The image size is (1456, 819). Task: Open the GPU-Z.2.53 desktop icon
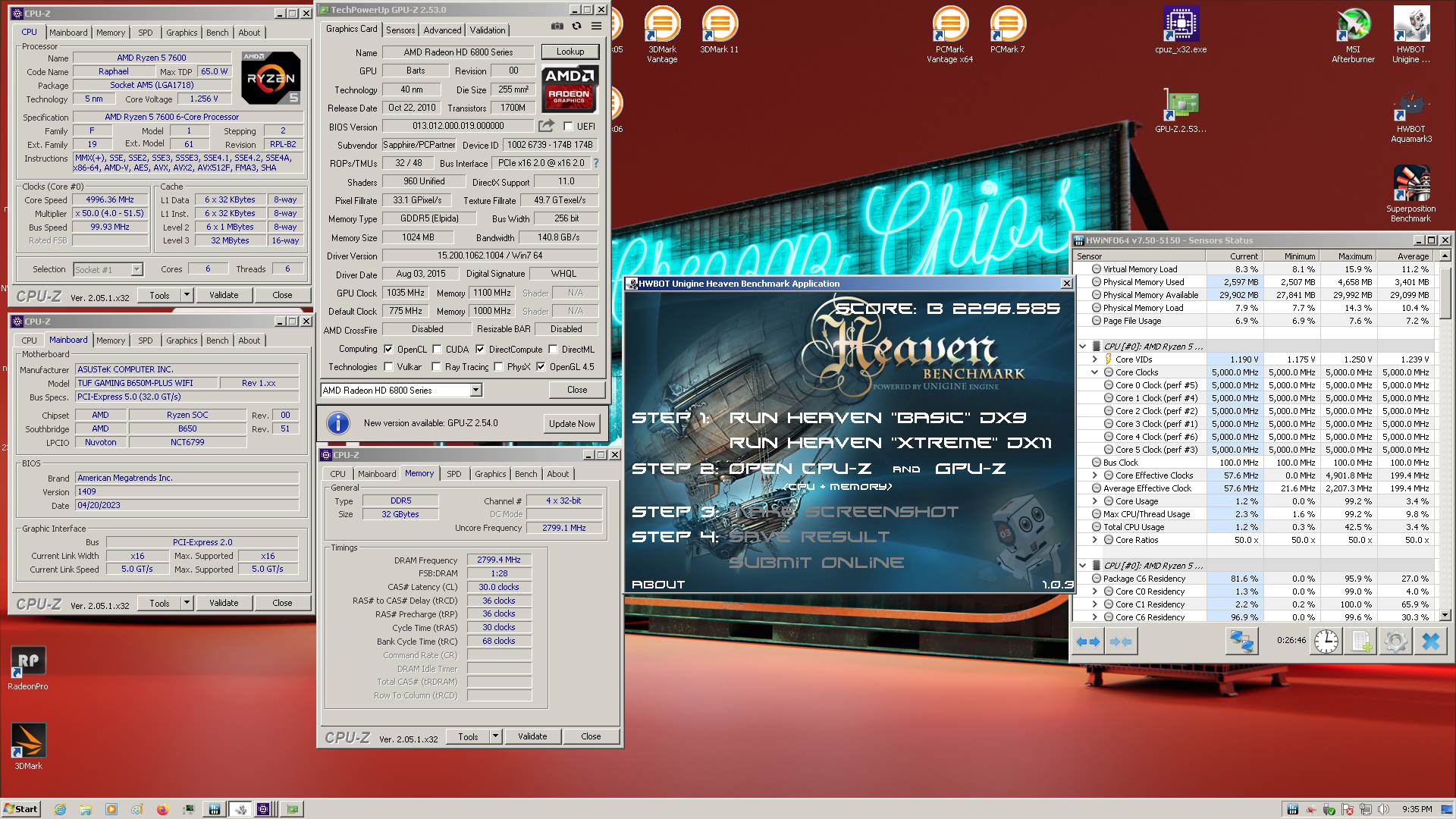(1181, 111)
